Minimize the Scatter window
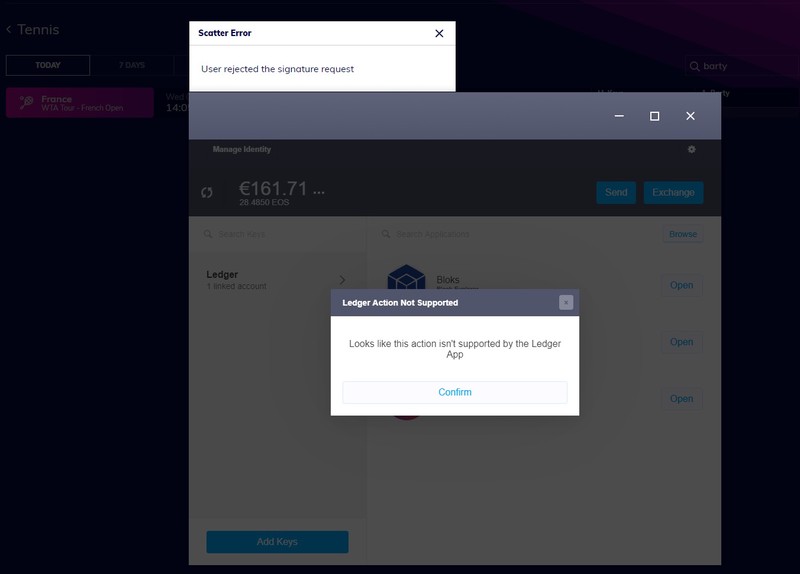The width and height of the screenshot is (800, 574). coord(619,116)
